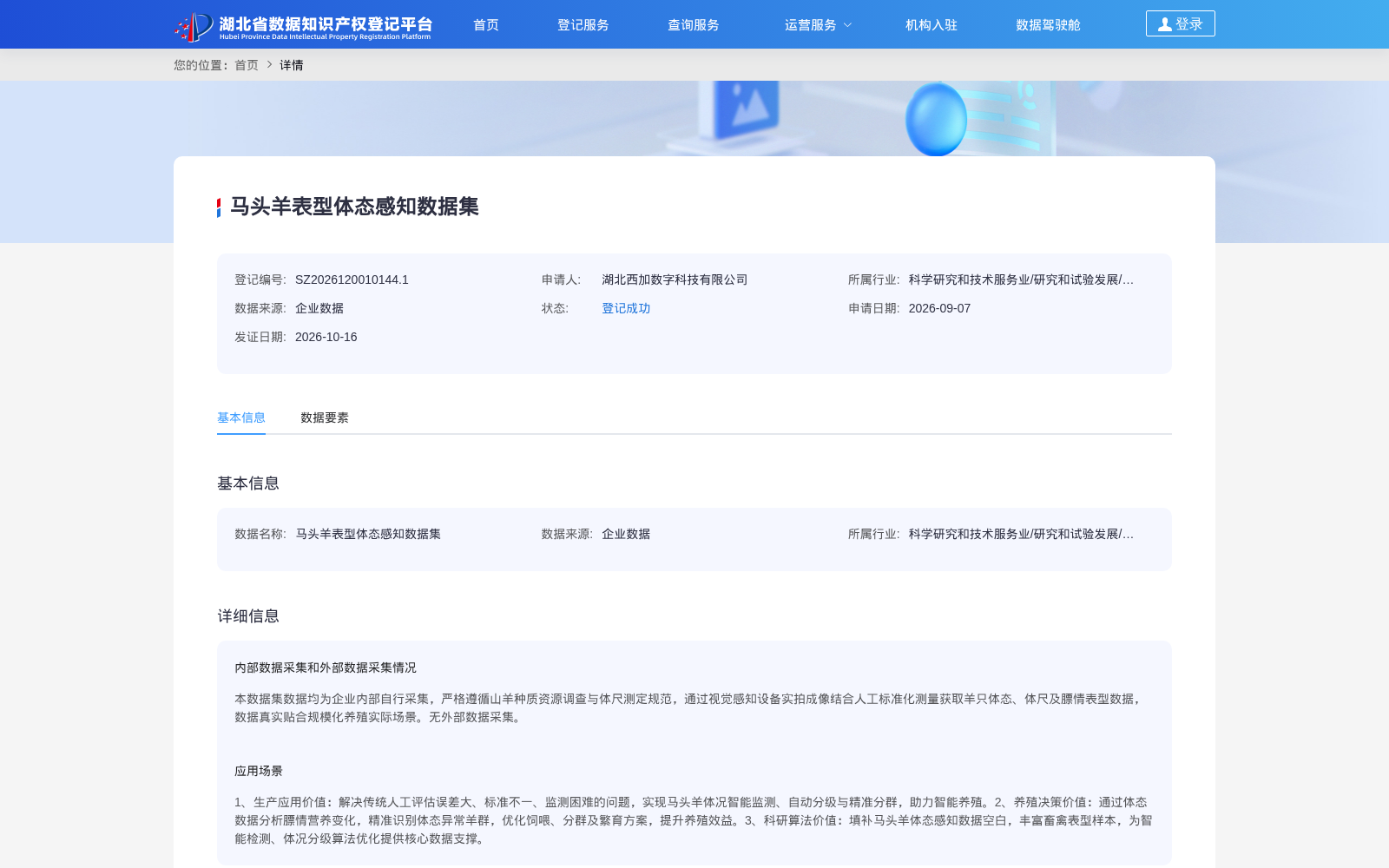Open the 查询服务 menu

[x=694, y=25]
